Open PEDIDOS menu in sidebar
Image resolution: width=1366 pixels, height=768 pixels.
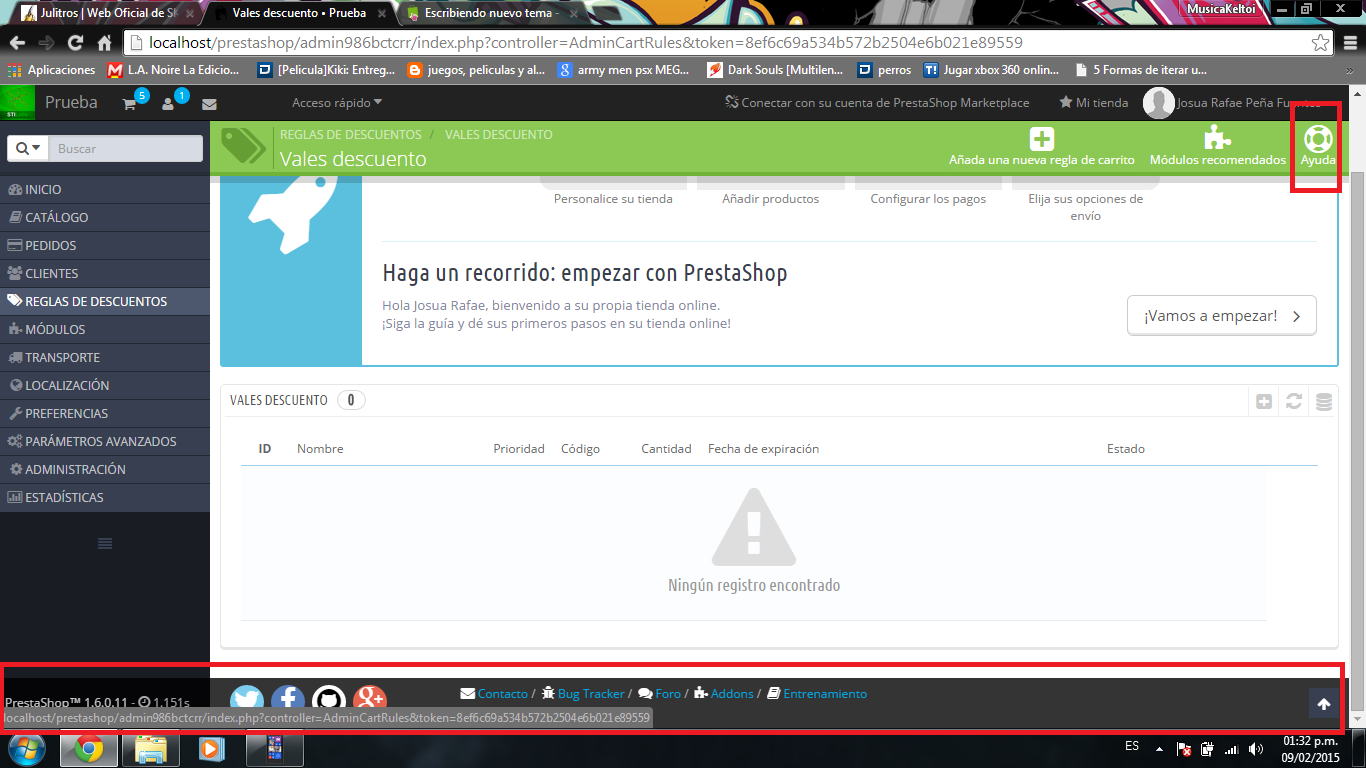pos(105,245)
